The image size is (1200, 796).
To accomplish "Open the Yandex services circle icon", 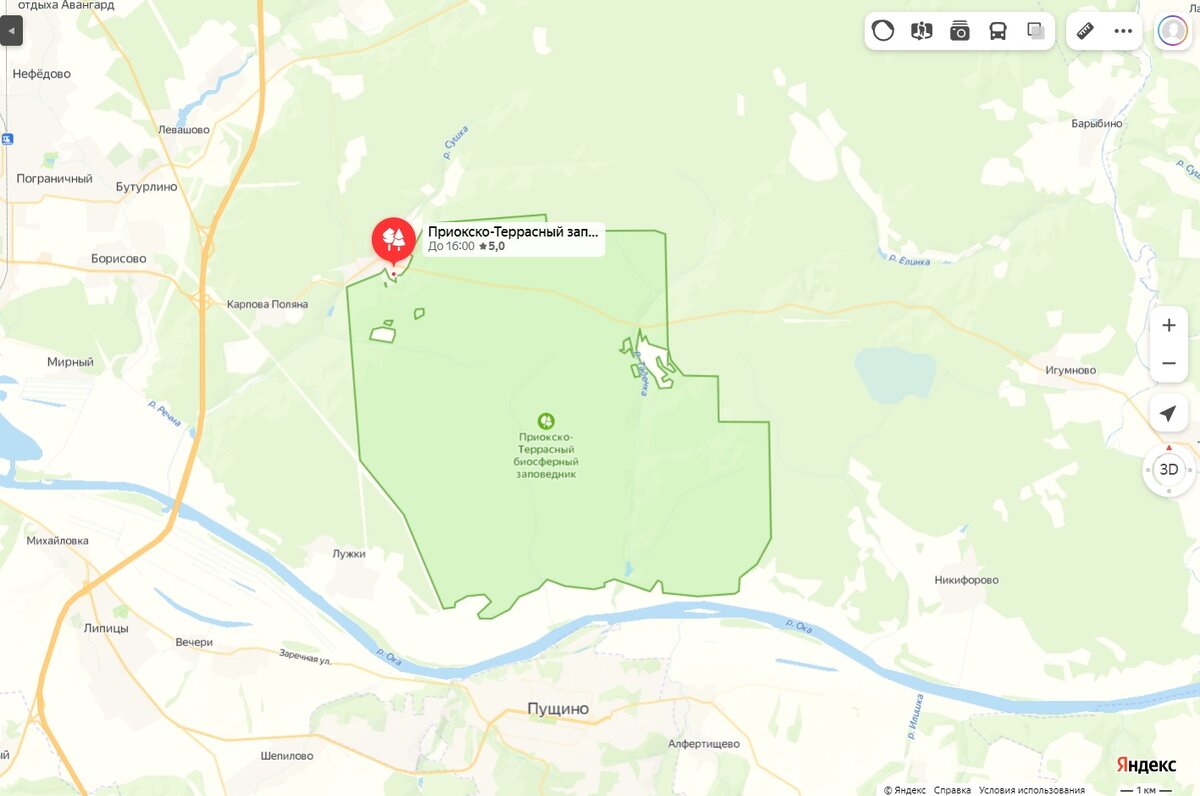I will click(x=883, y=31).
